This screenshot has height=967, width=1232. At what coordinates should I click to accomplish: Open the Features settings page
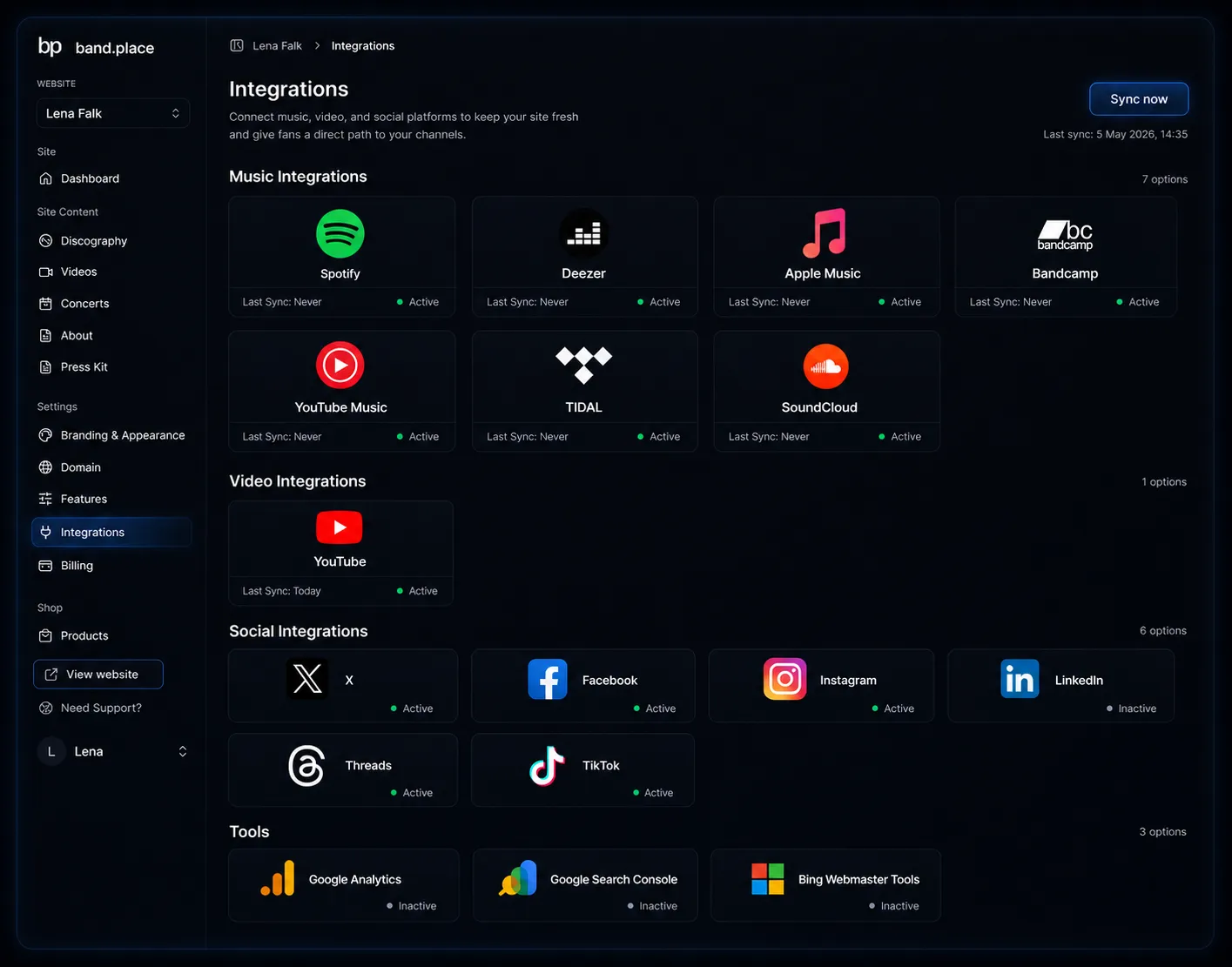[x=111, y=499]
